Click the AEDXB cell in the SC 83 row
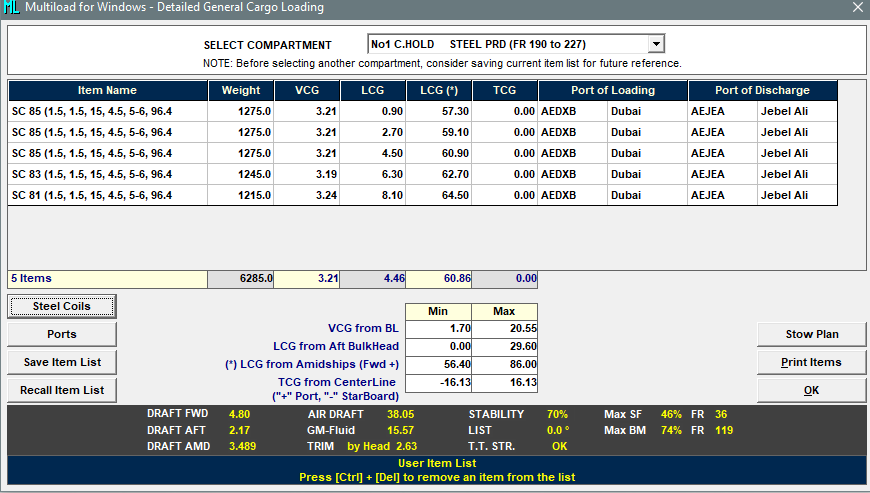The width and height of the screenshot is (870, 493). 573,175
